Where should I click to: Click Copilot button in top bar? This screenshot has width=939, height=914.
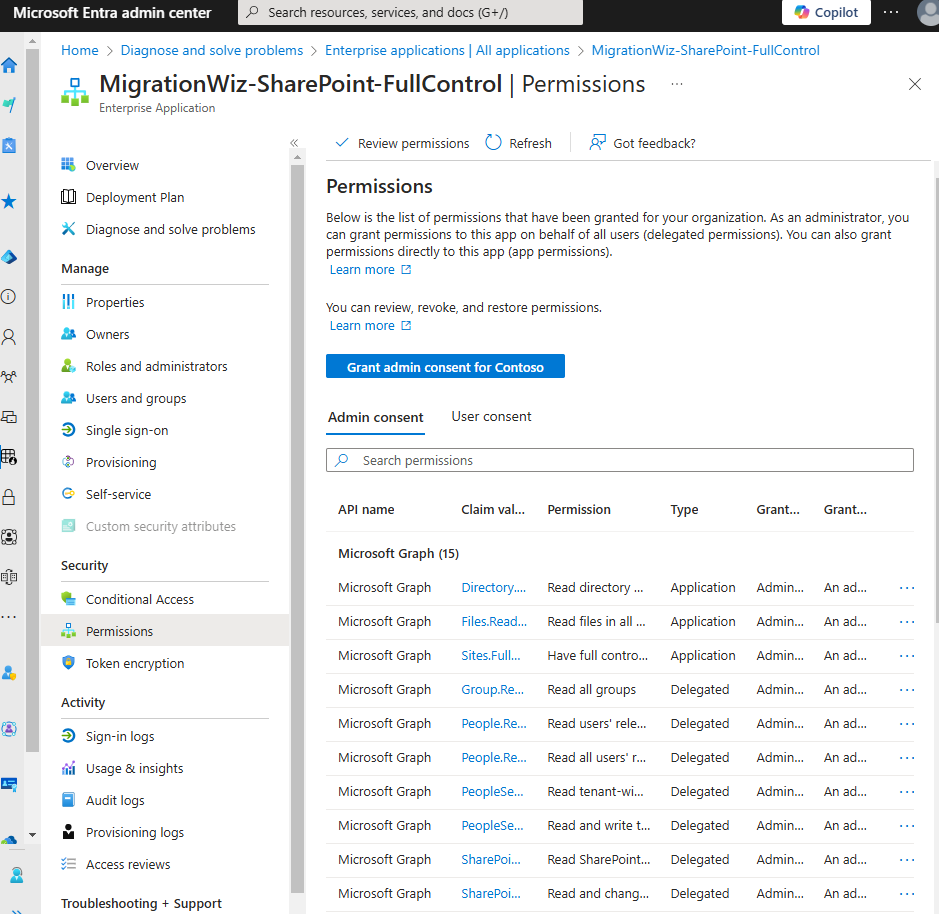(826, 13)
